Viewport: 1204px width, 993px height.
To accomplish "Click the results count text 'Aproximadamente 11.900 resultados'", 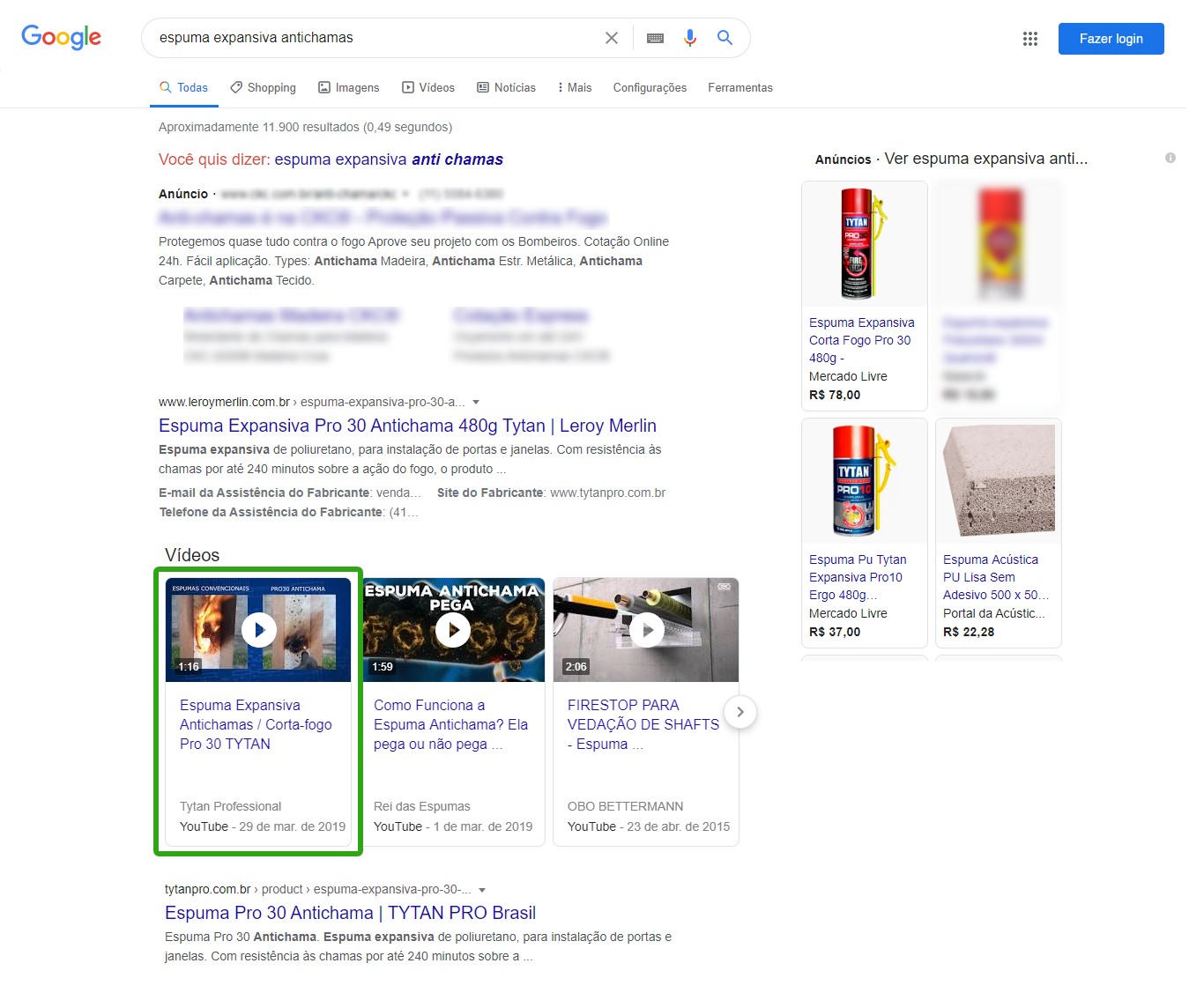I will coord(259,127).
